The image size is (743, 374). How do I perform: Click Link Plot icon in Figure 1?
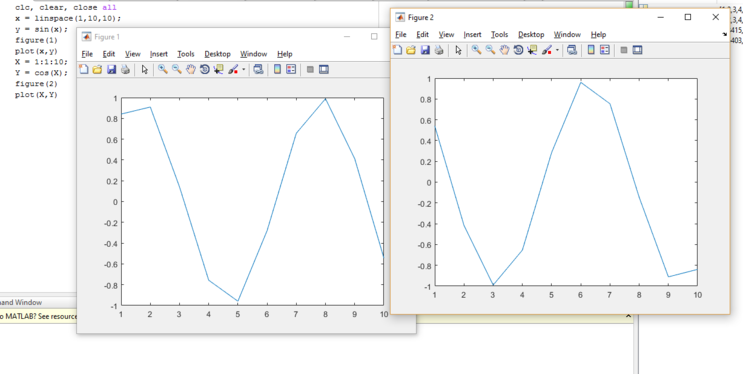[258, 70]
